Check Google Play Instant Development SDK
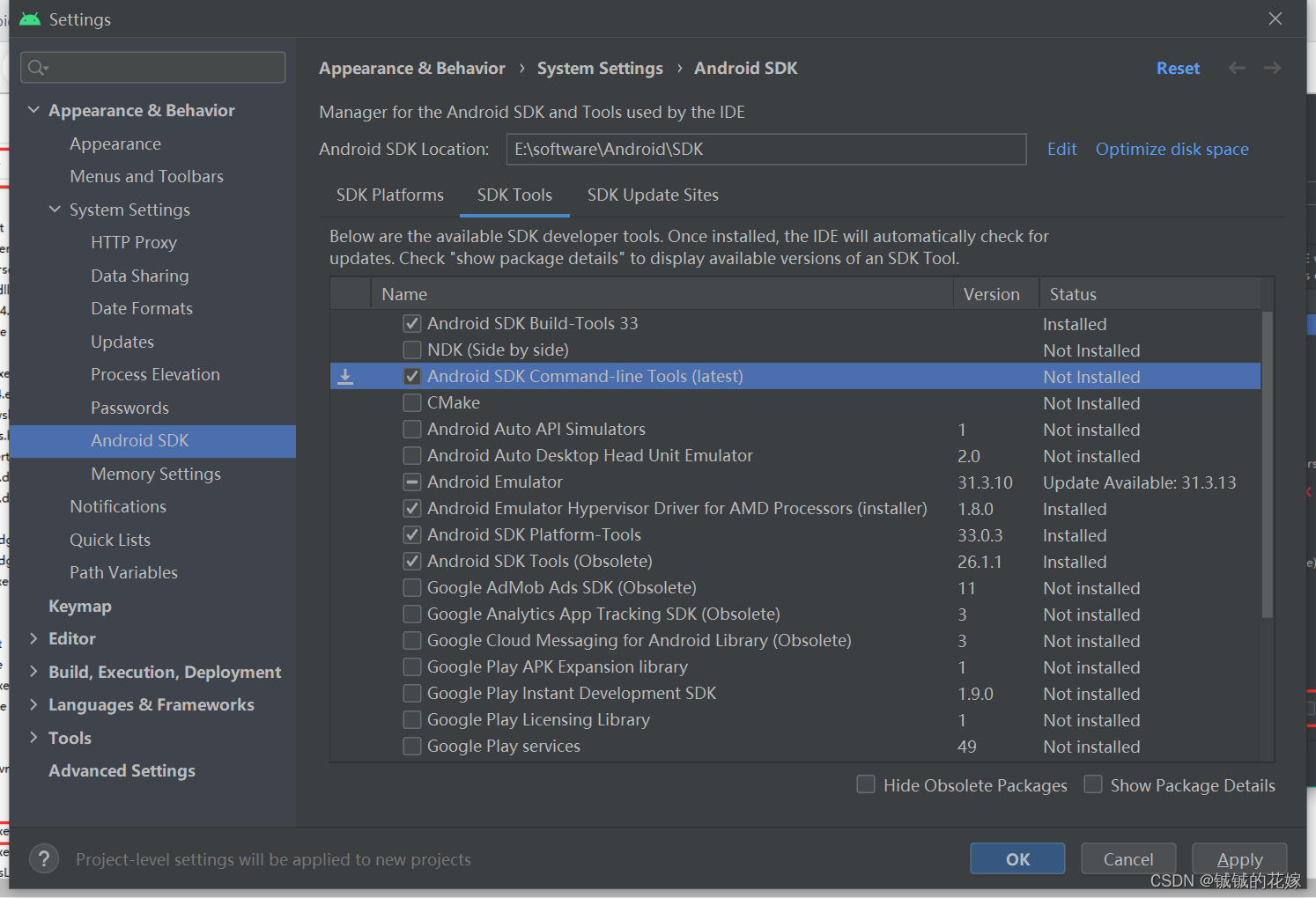The image size is (1316, 898). [x=411, y=693]
